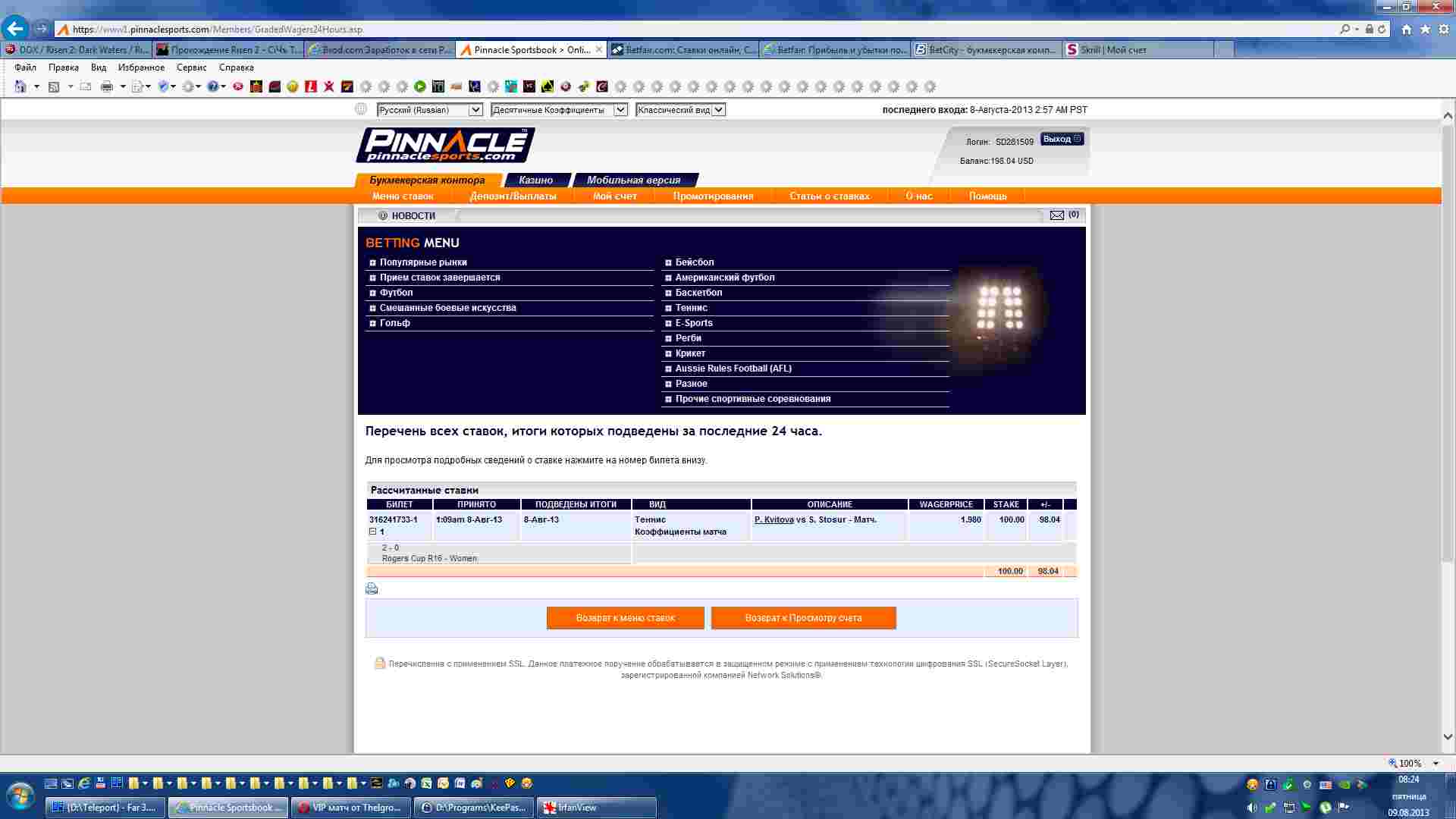Image resolution: width=1456 pixels, height=819 pixels.
Task: Open the Print icon's dropdown arrow
Action: tap(123, 86)
